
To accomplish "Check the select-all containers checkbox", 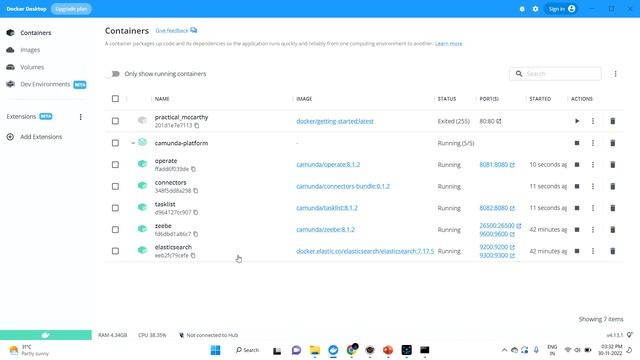I will click(x=116, y=99).
